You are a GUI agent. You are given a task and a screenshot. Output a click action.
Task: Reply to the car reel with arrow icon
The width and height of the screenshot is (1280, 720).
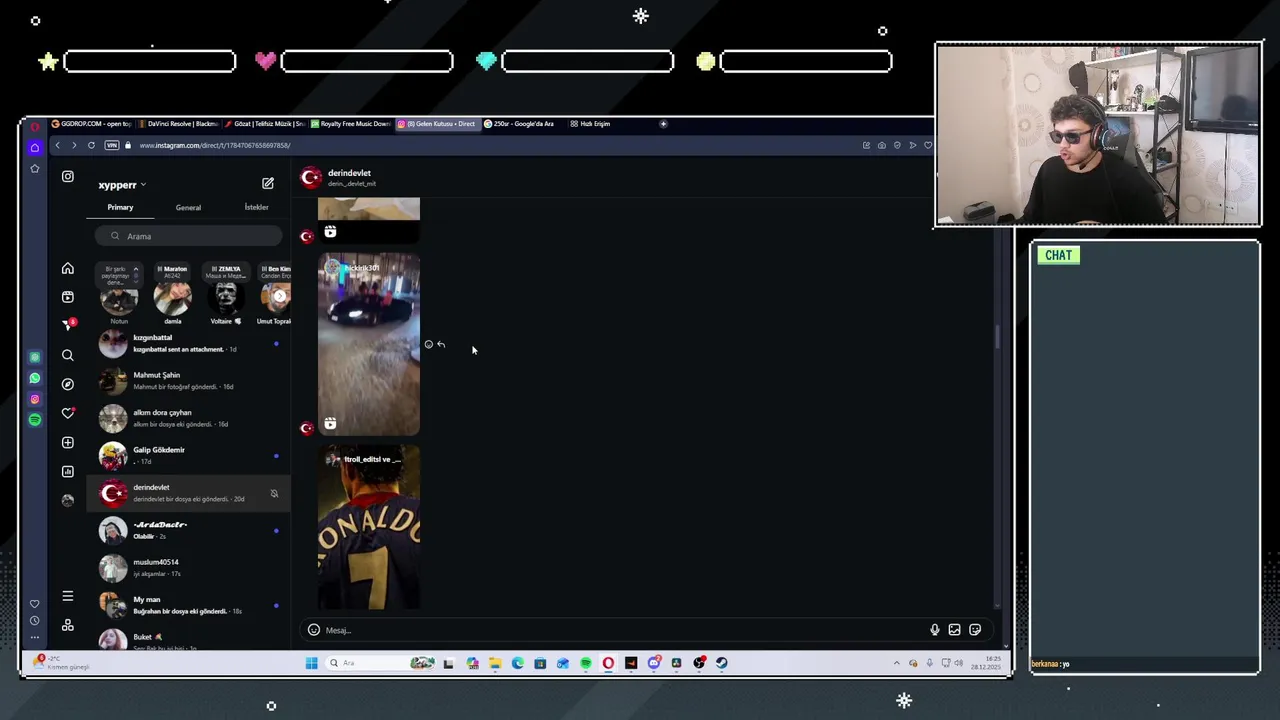coord(441,344)
